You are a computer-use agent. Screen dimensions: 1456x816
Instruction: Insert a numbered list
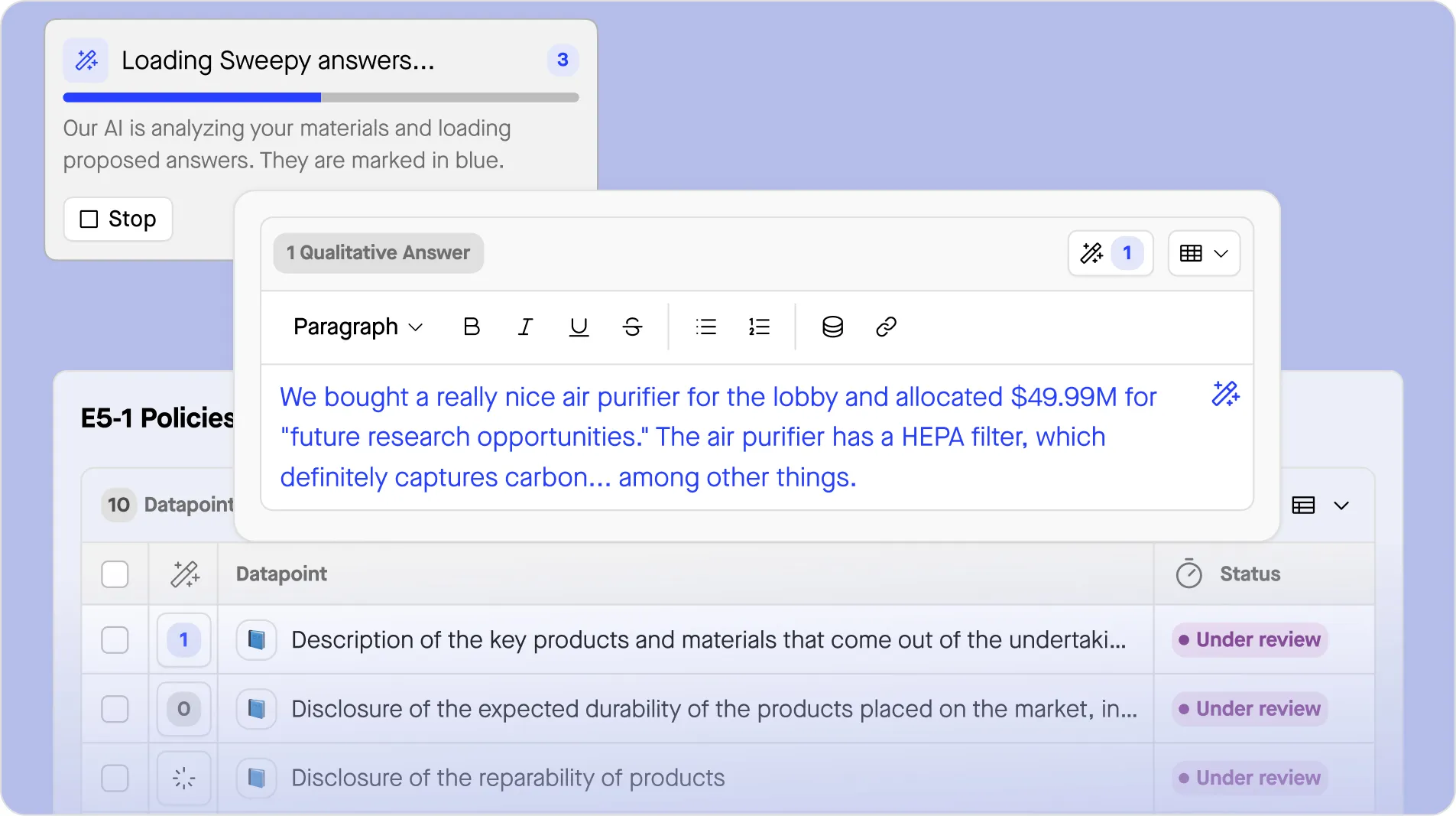(759, 327)
